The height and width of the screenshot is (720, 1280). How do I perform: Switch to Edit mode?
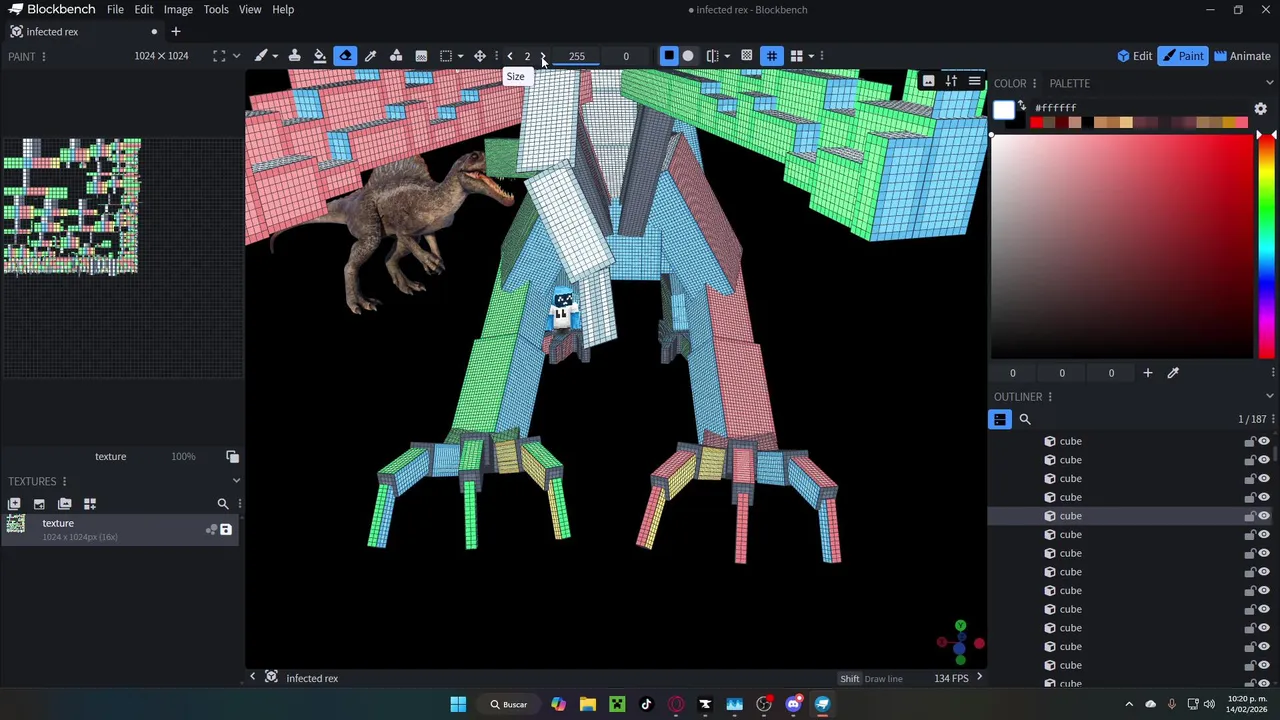click(x=1133, y=56)
